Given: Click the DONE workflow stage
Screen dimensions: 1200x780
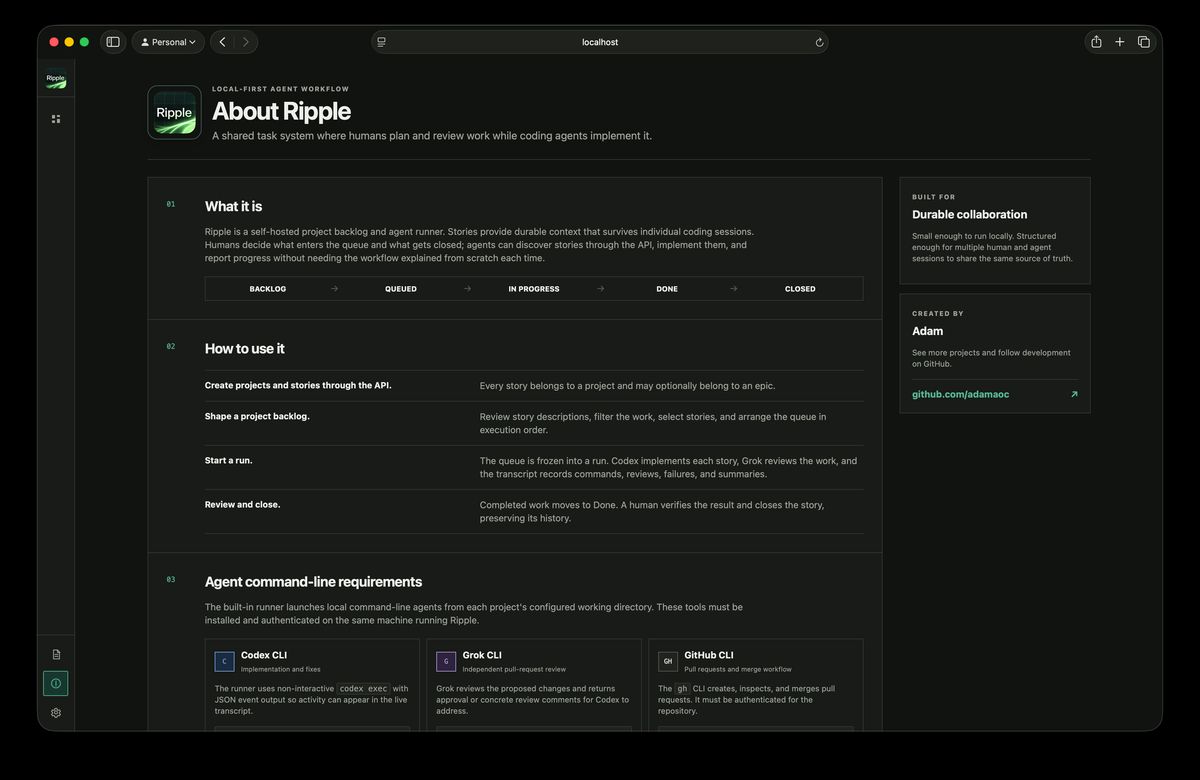Looking at the screenshot, I should pos(667,289).
